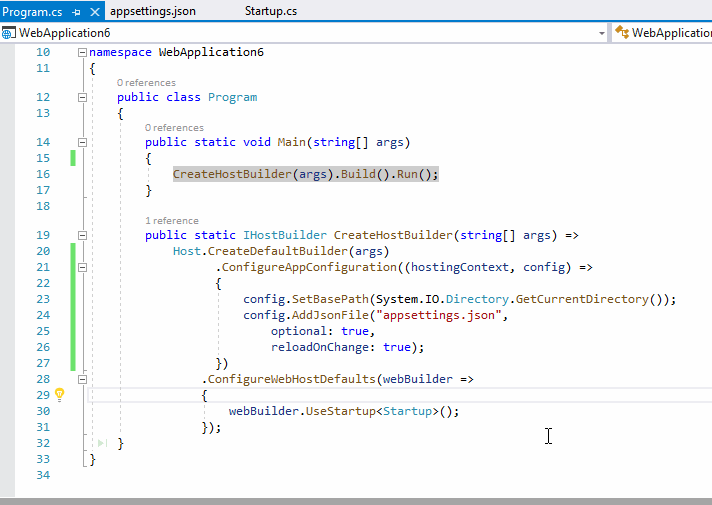The image size is (712, 505).
Task: Open the Startup.cs tab
Action: [x=271, y=11]
